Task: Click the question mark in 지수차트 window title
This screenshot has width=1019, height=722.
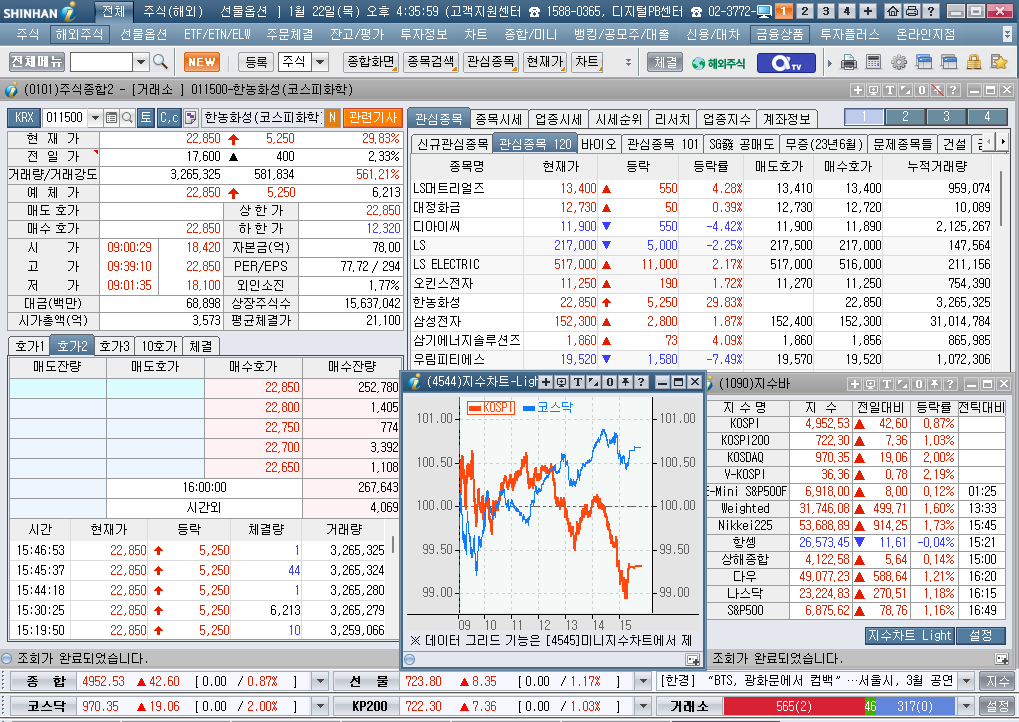Action: (x=641, y=382)
